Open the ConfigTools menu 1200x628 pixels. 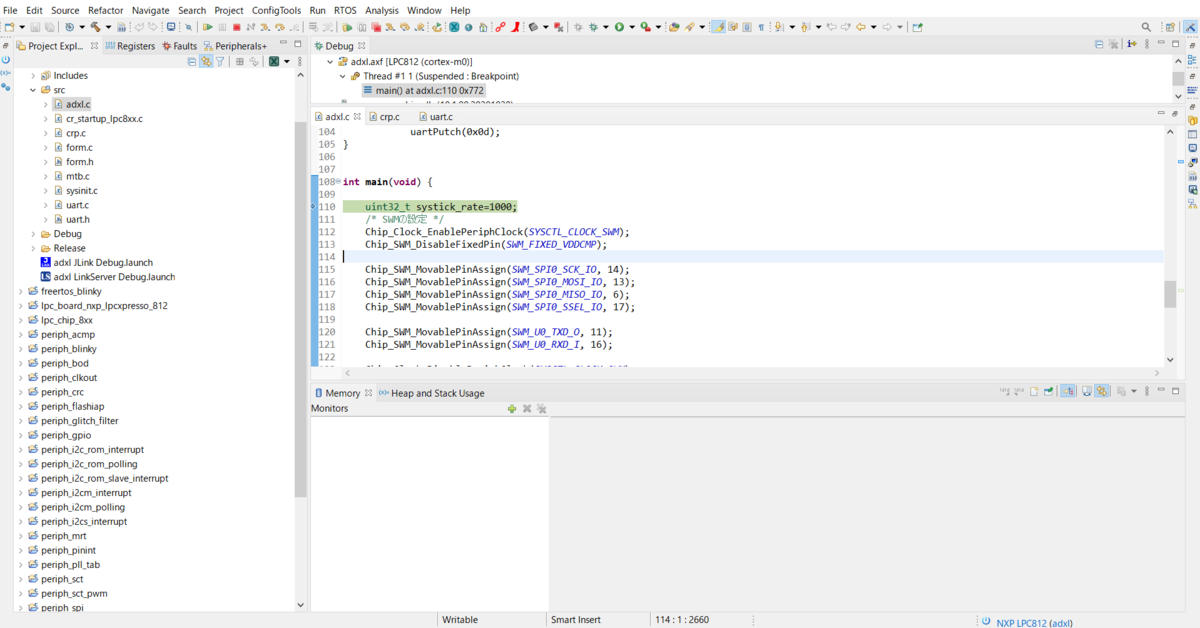276,10
